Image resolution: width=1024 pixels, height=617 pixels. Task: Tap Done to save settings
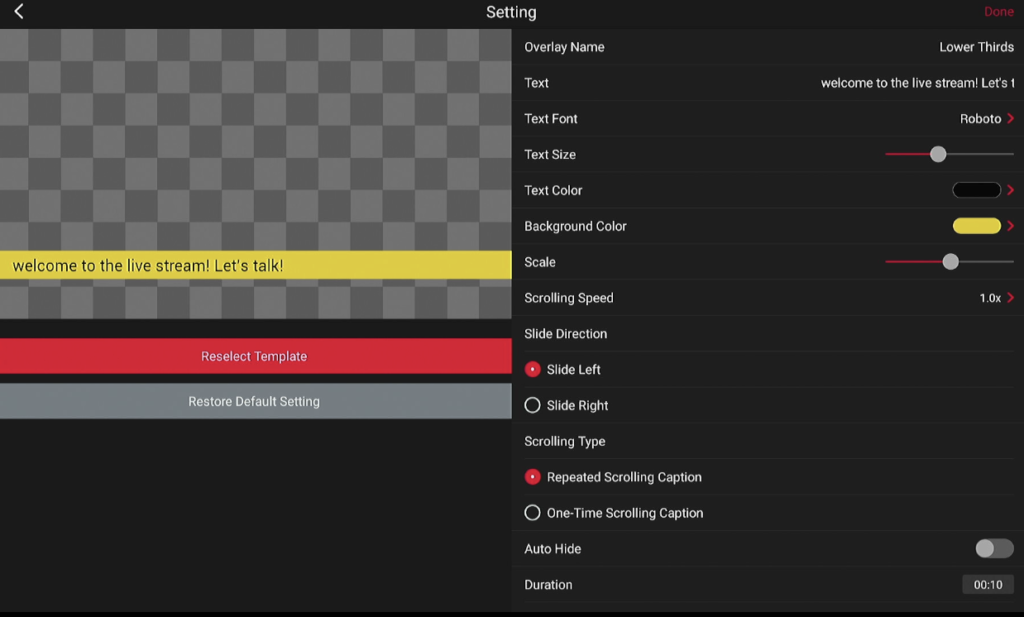tap(999, 12)
